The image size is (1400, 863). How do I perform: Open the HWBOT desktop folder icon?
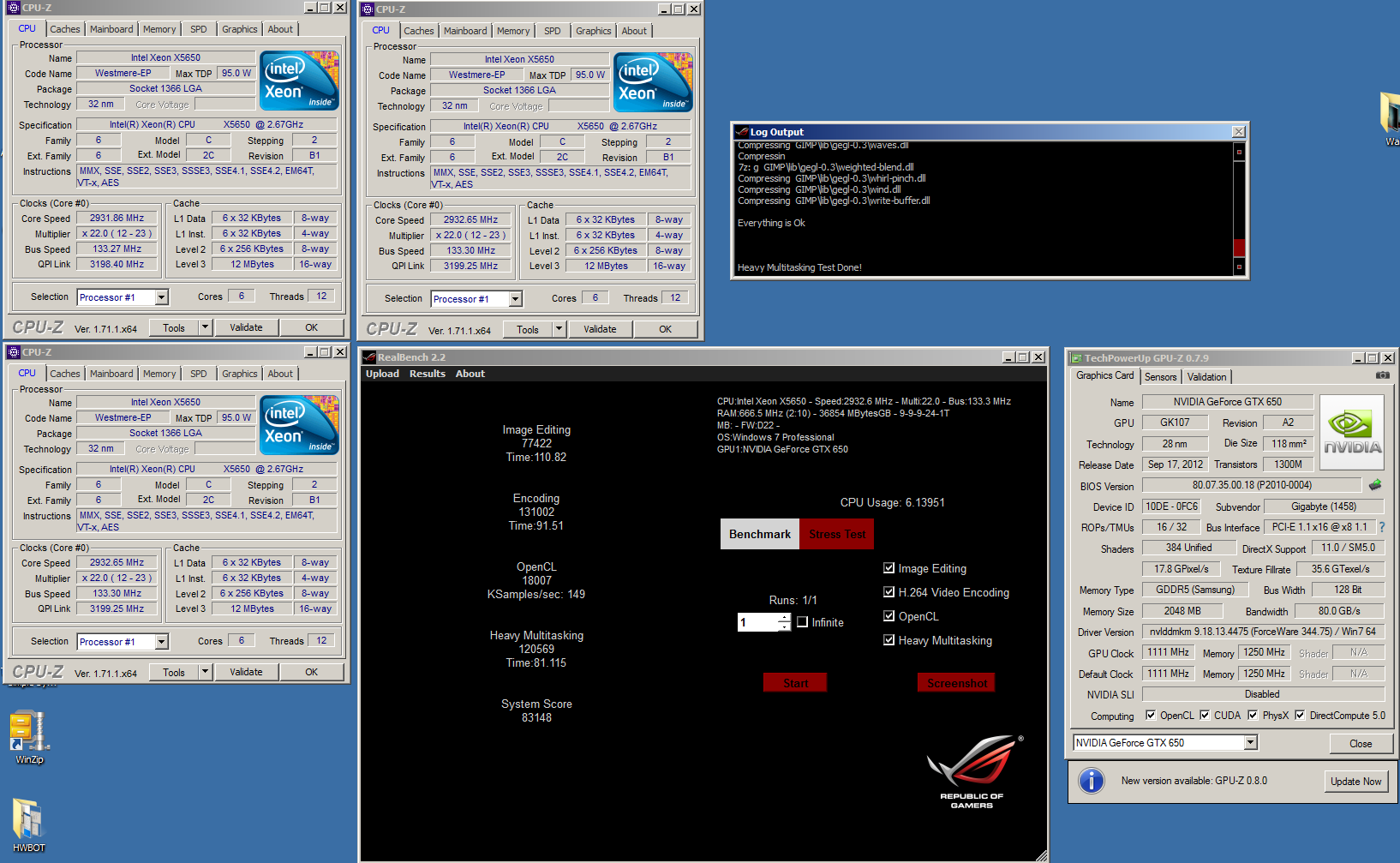click(x=28, y=824)
